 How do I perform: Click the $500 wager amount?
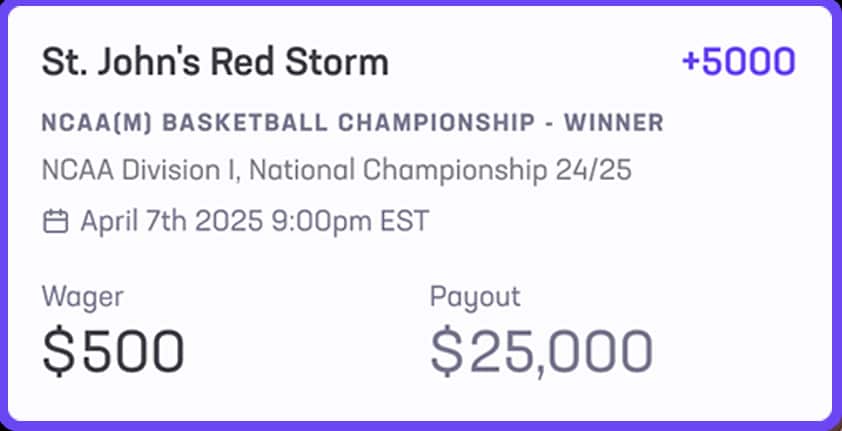pyautogui.click(x=113, y=350)
